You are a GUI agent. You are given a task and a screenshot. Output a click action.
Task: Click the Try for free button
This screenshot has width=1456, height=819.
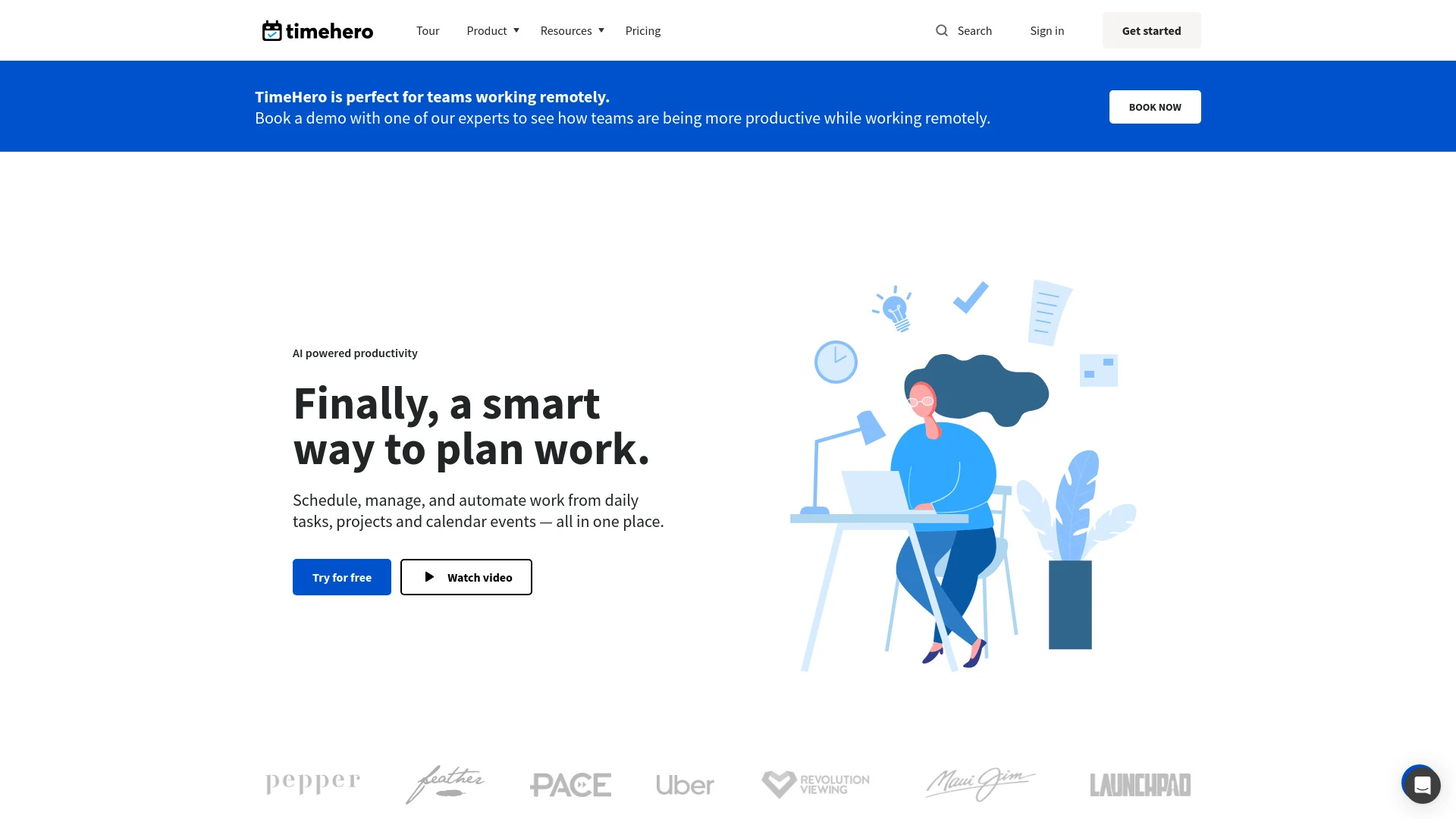[x=342, y=577]
